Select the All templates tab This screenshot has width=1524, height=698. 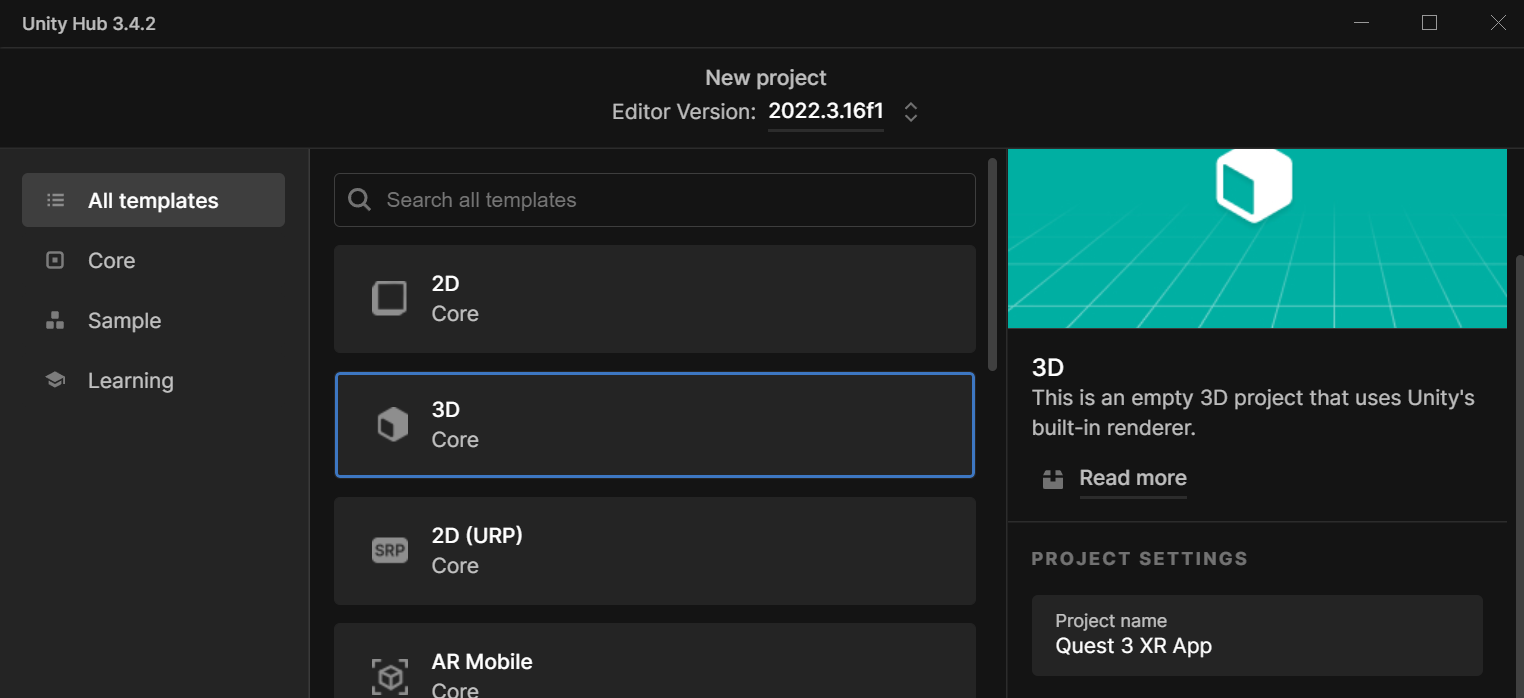pos(153,200)
